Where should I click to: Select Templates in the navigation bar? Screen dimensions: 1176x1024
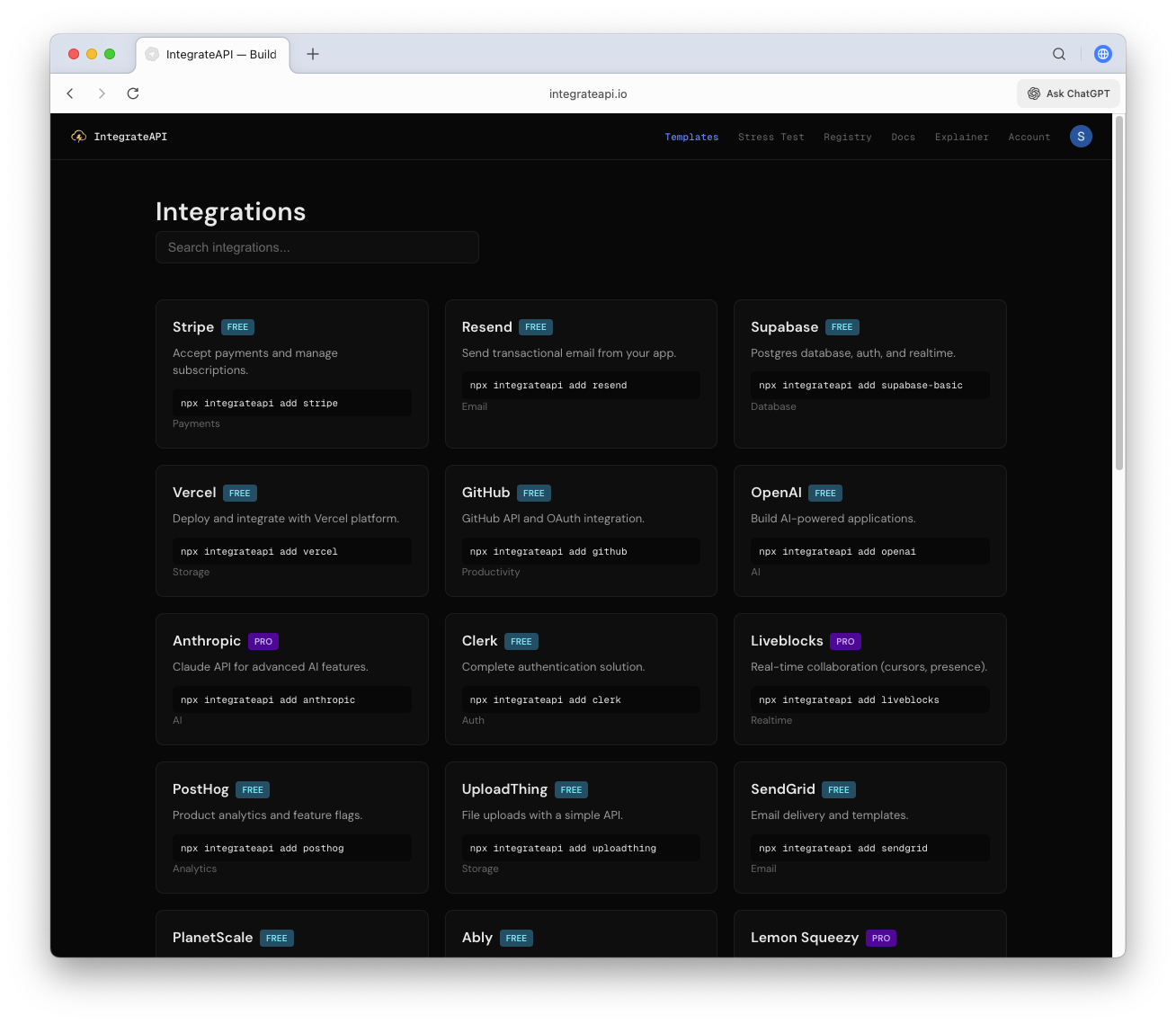pyautogui.click(x=691, y=137)
